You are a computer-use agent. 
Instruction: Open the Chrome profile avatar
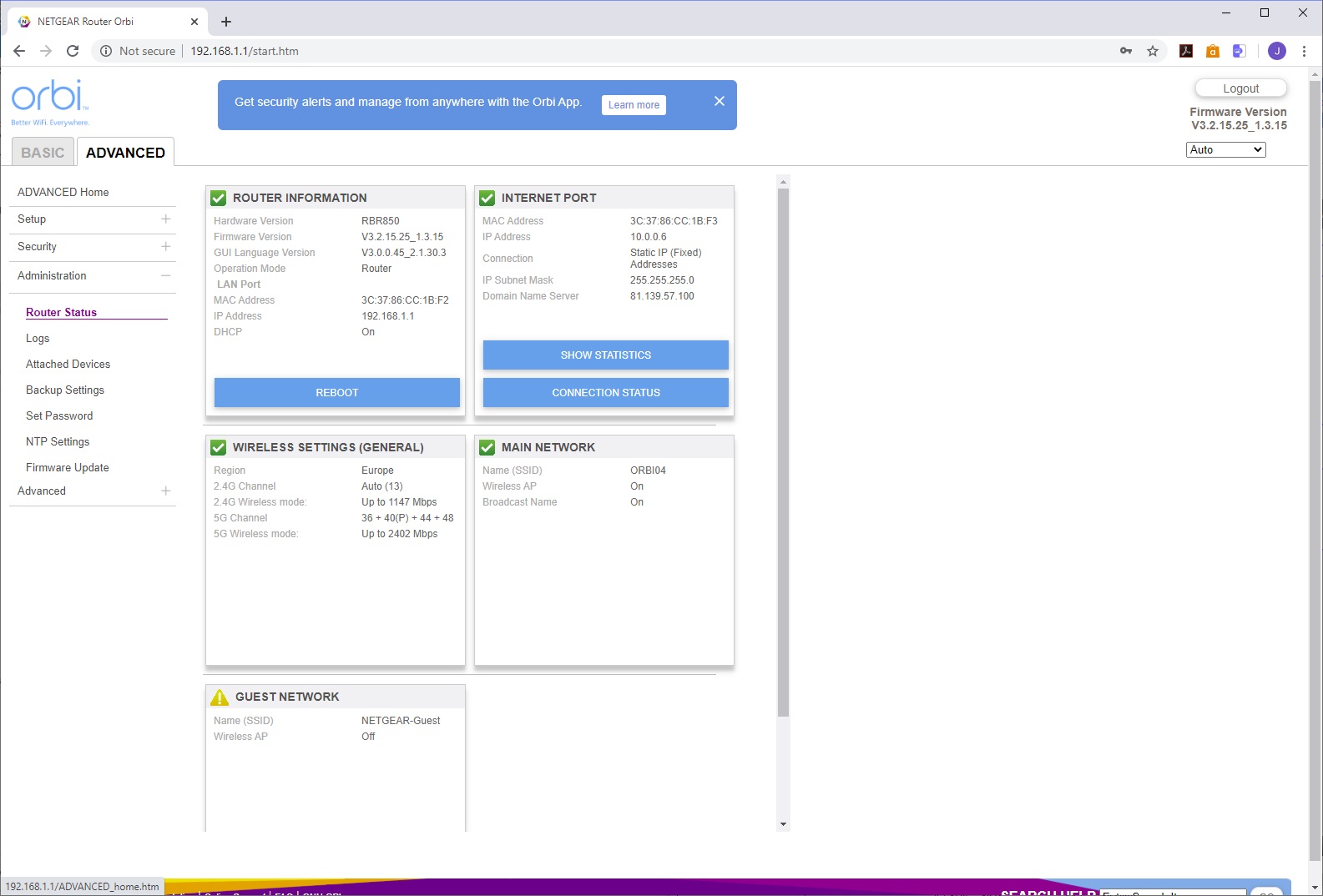point(1277,51)
